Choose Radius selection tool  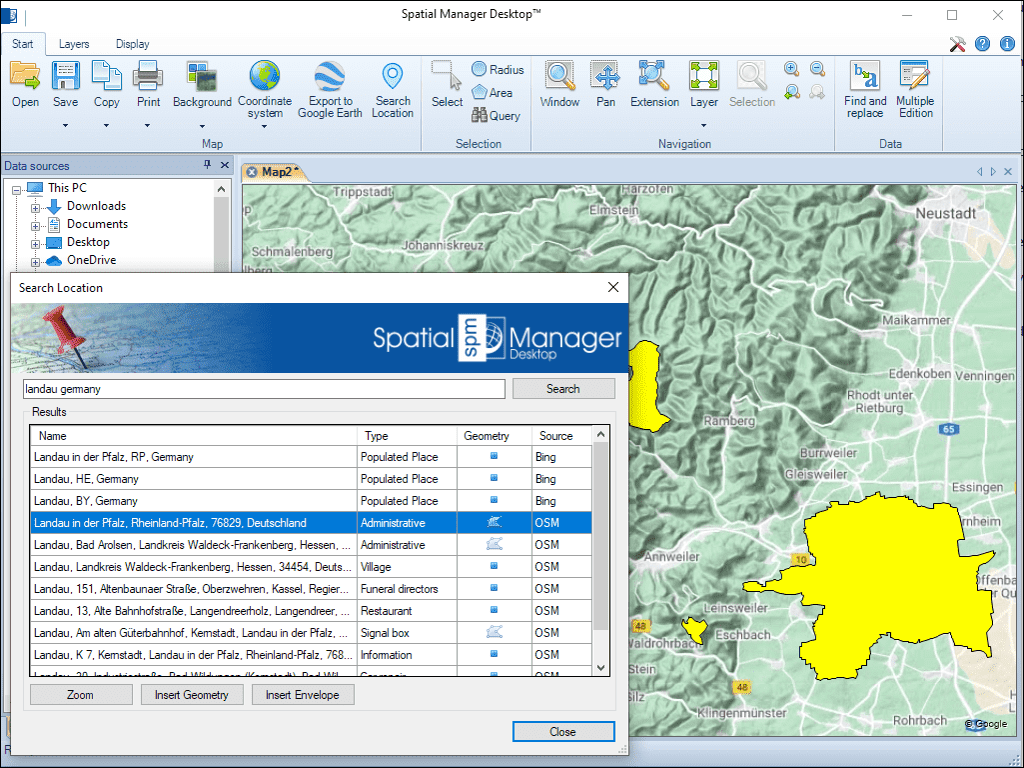click(x=498, y=69)
